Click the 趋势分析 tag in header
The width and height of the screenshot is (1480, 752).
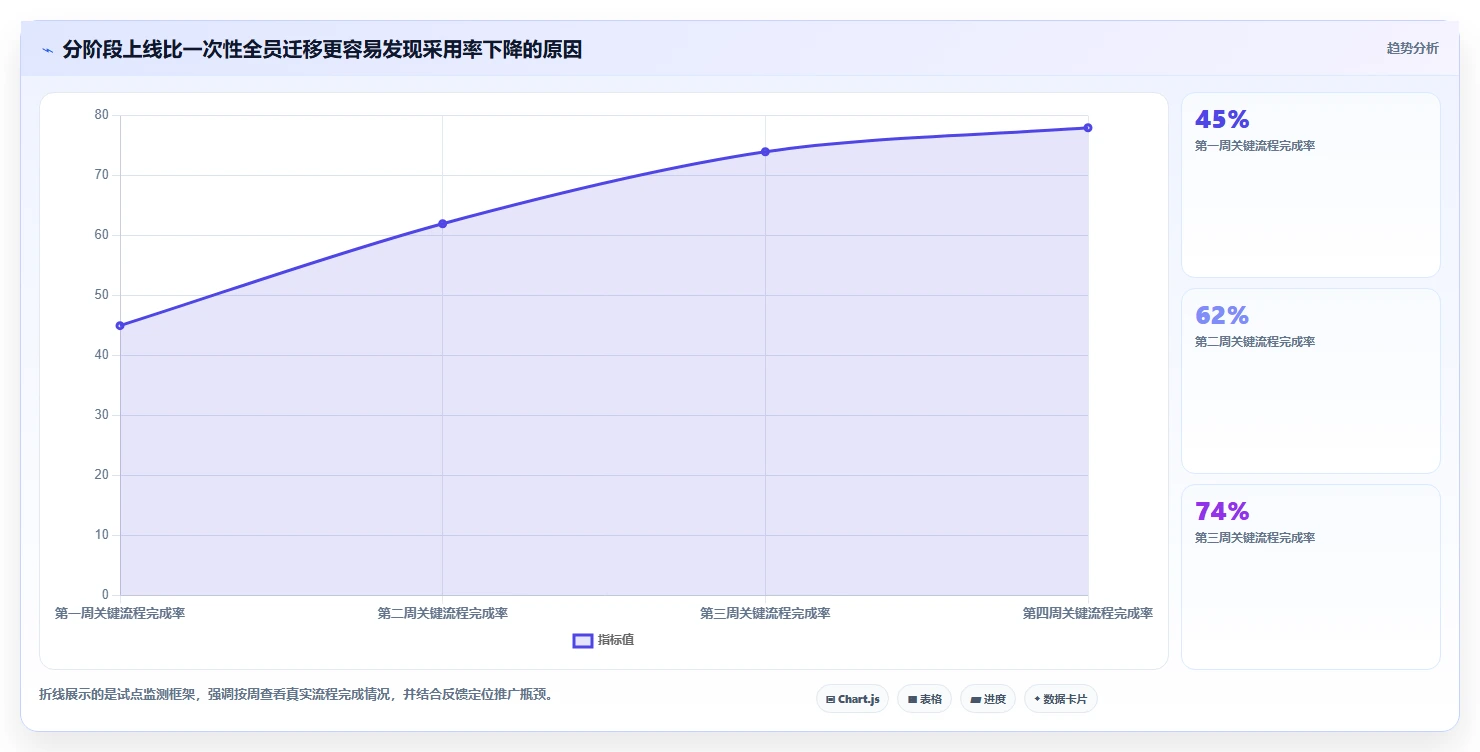tap(1412, 48)
